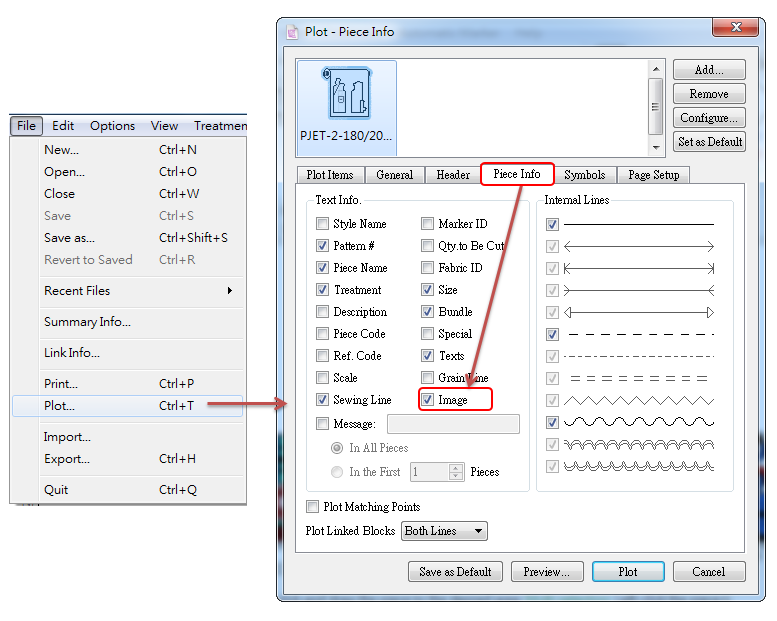Toggle the Sewing Line checkbox
Screen dimensions: 777x621
pos(322,400)
